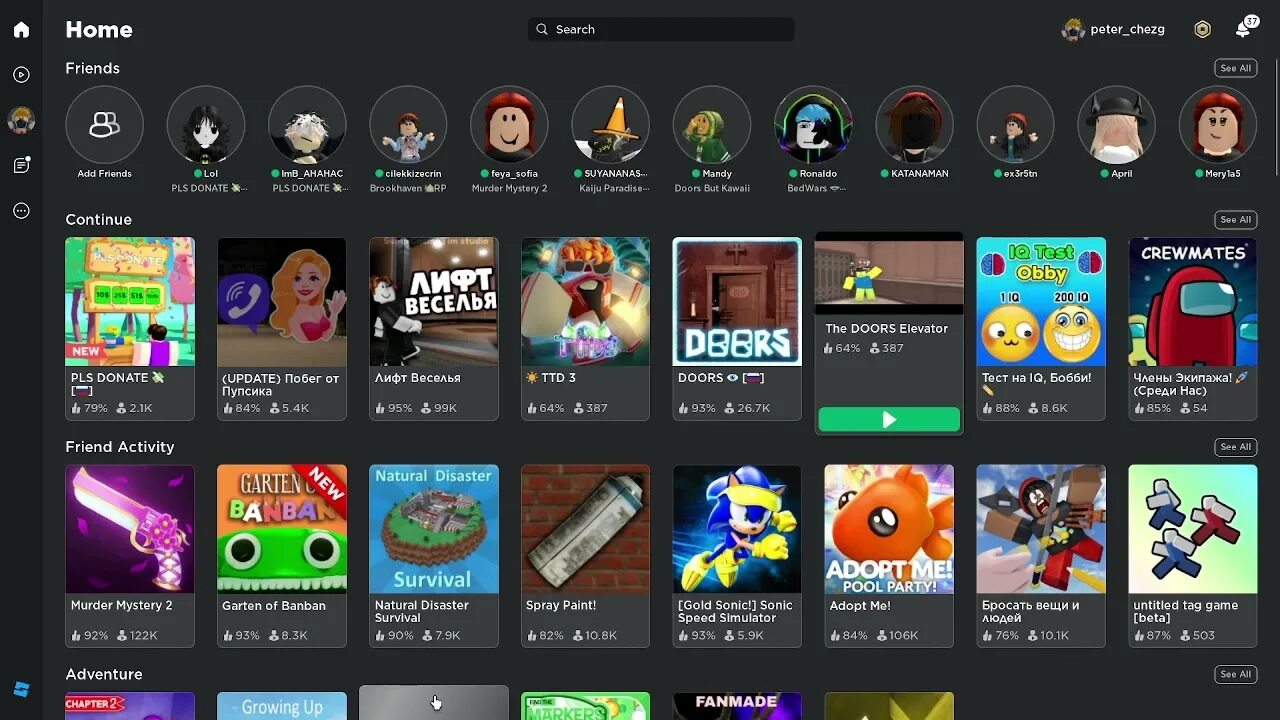Image resolution: width=1280 pixels, height=720 pixels.
Task: Open The DOORS Elevator preview image
Action: tap(889, 275)
